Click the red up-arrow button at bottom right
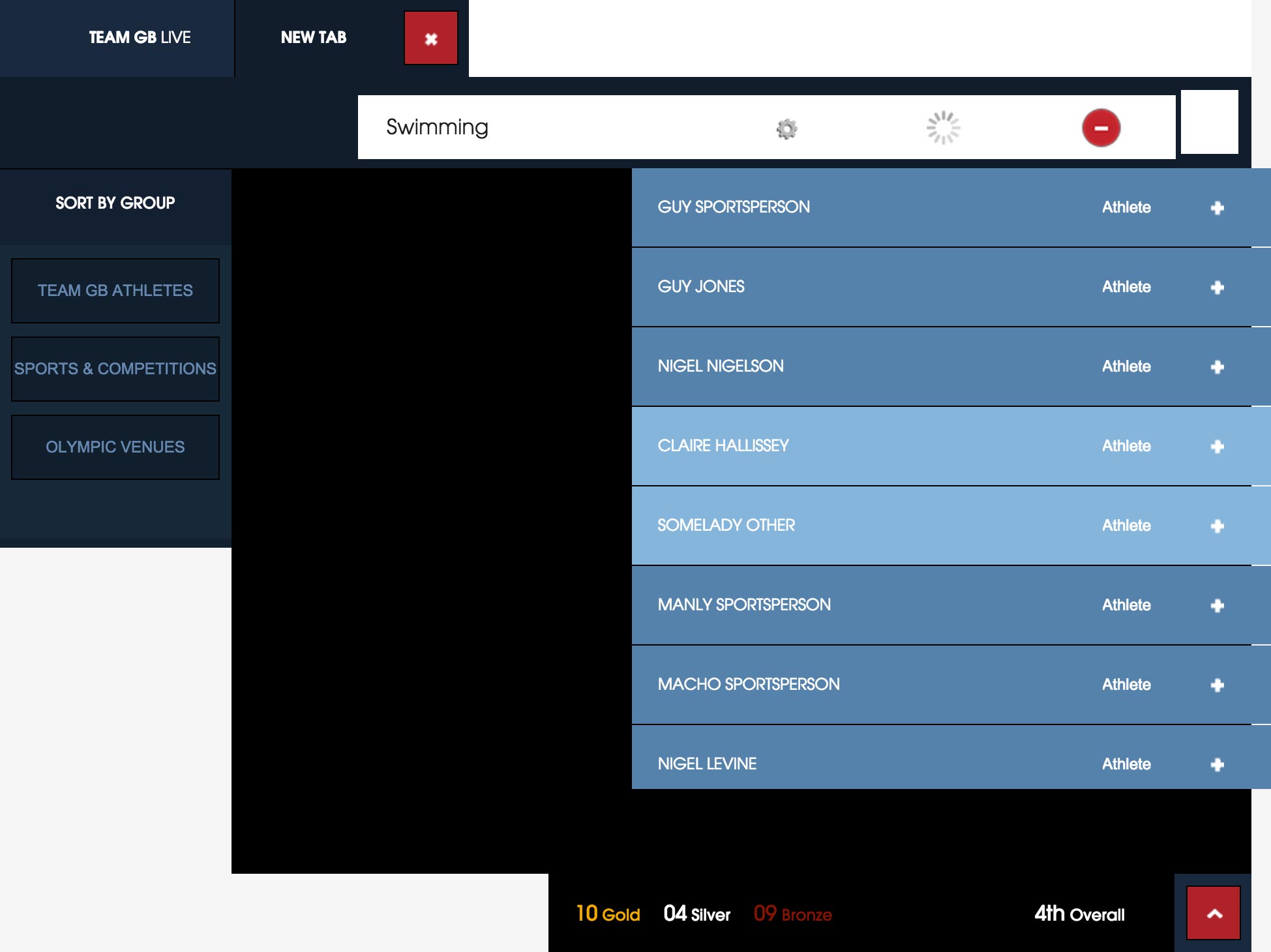Viewport: 1271px width, 952px height. (1214, 913)
